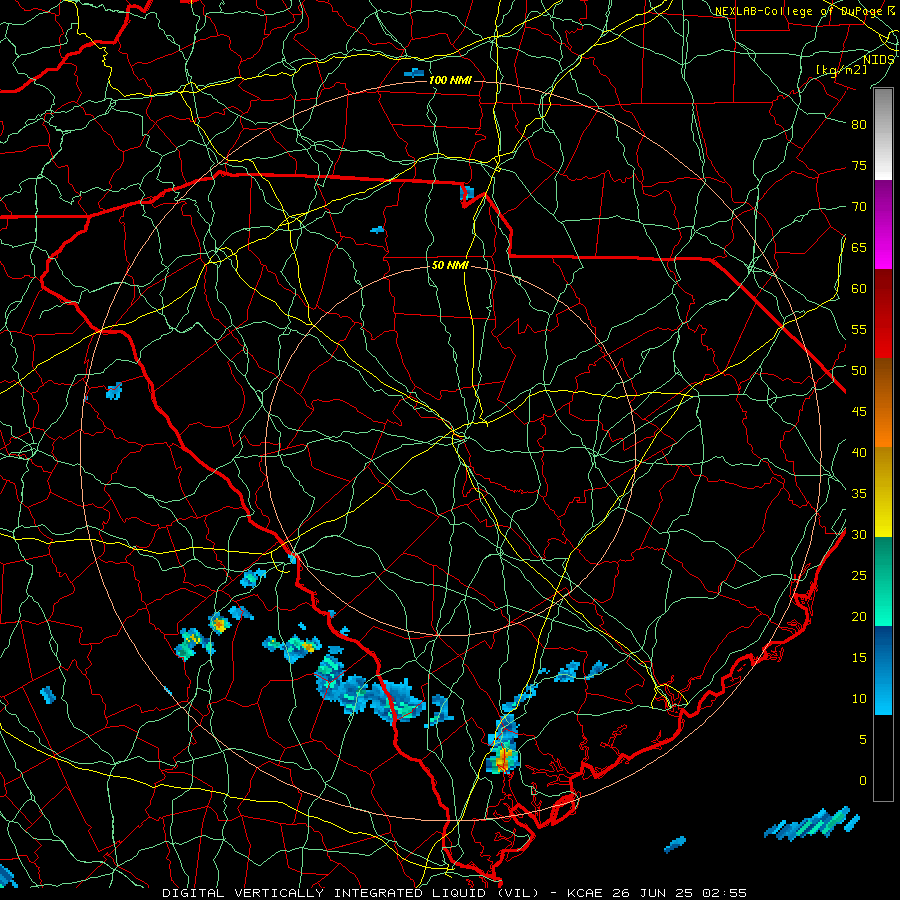
Task: Select the 15 value on the legend
Action: coord(859,658)
